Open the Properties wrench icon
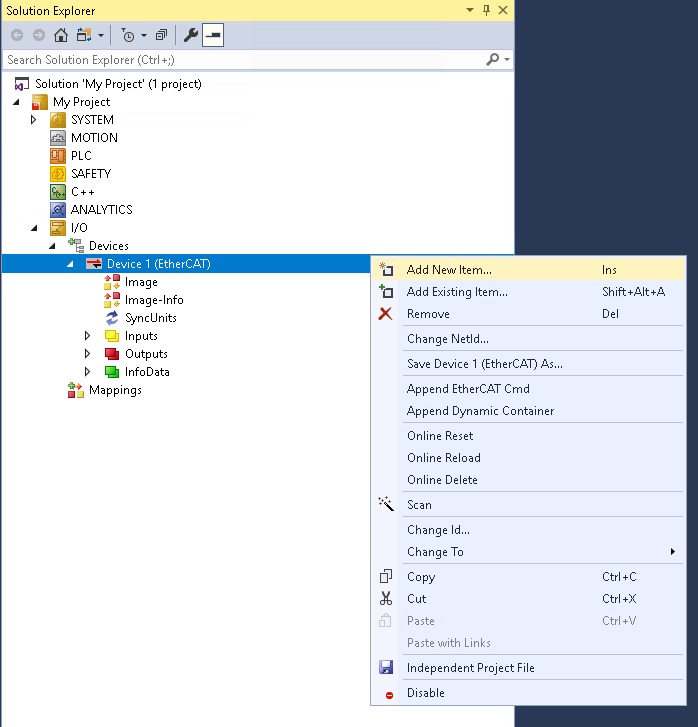Viewport: 698px width, 727px height. [191, 35]
